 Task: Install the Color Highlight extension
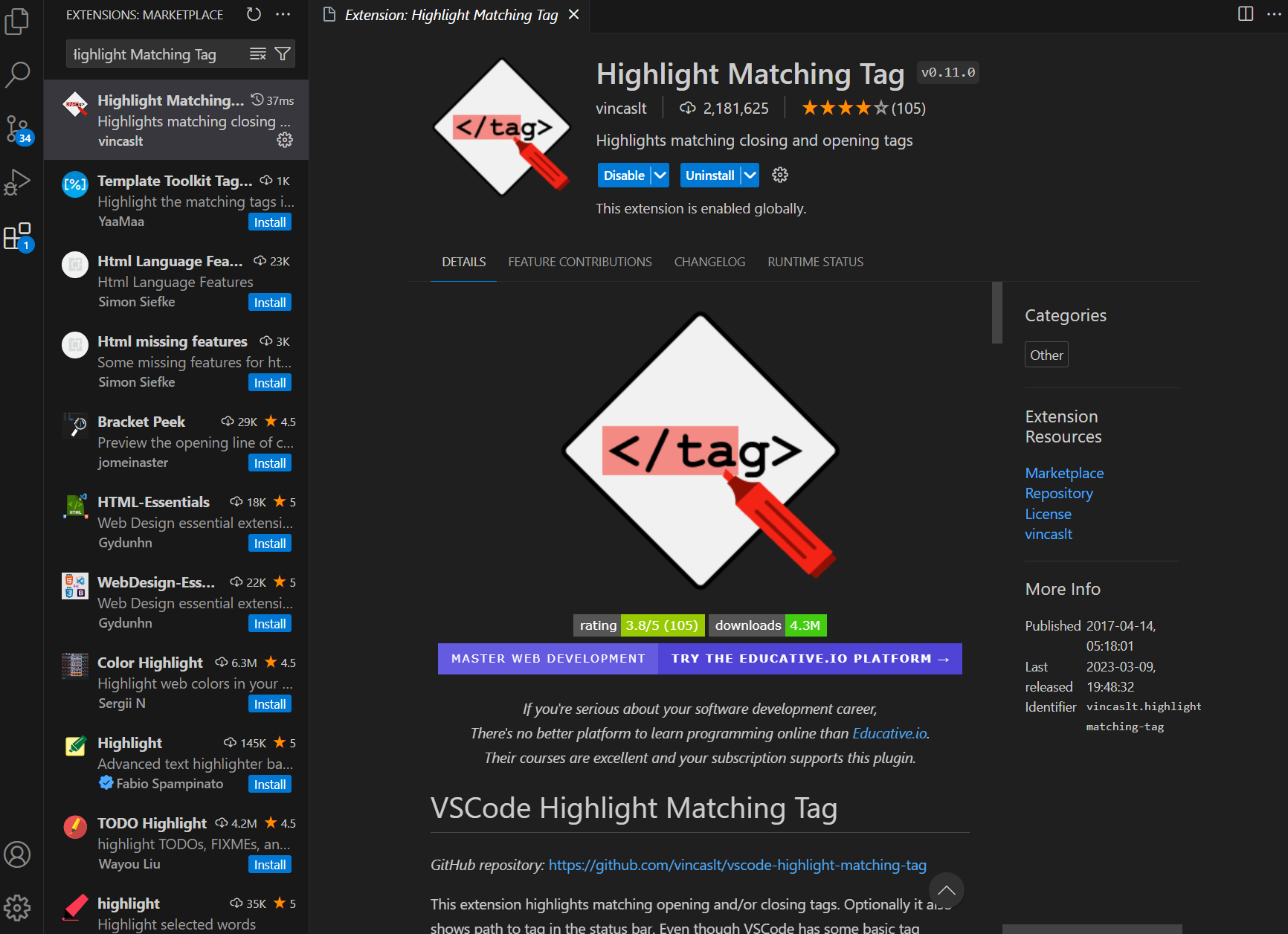[270, 704]
